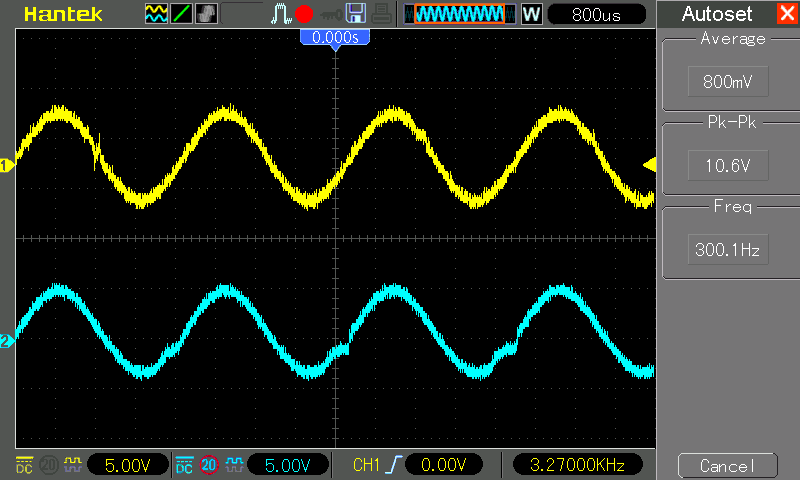The width and height of the screenshot is (800, 480).
Task: Close the Autoset panel with red X
Action: coord(787,13)
